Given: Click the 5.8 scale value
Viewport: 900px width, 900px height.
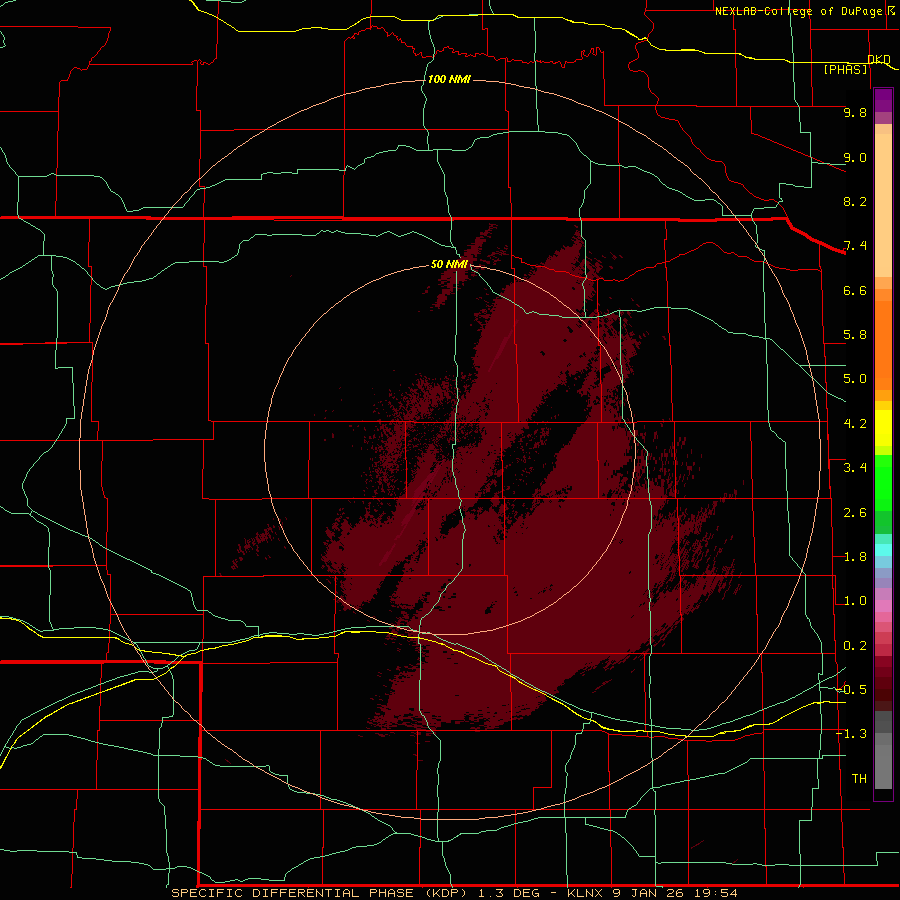Looking at the screenshot, I should click(855, 335).
